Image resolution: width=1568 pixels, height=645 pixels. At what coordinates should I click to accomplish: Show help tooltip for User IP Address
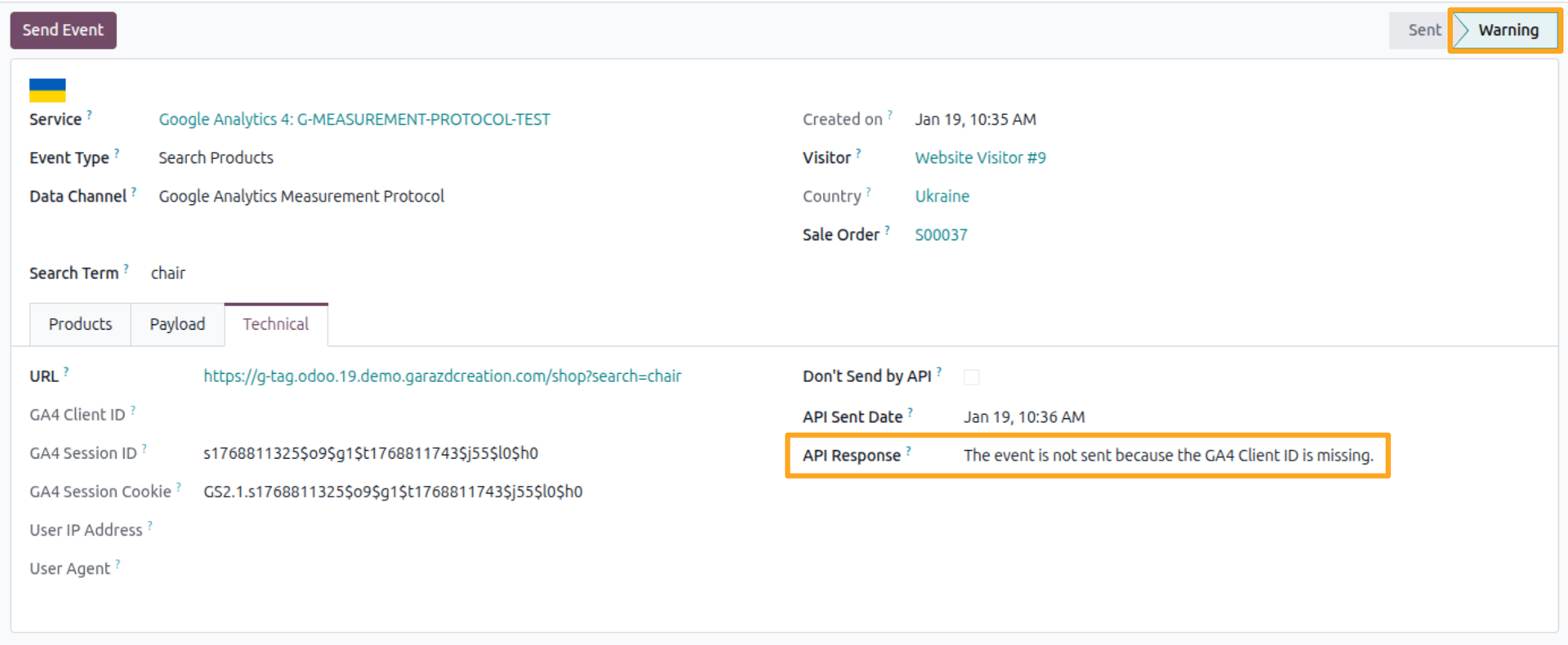[x=150, y=525]
